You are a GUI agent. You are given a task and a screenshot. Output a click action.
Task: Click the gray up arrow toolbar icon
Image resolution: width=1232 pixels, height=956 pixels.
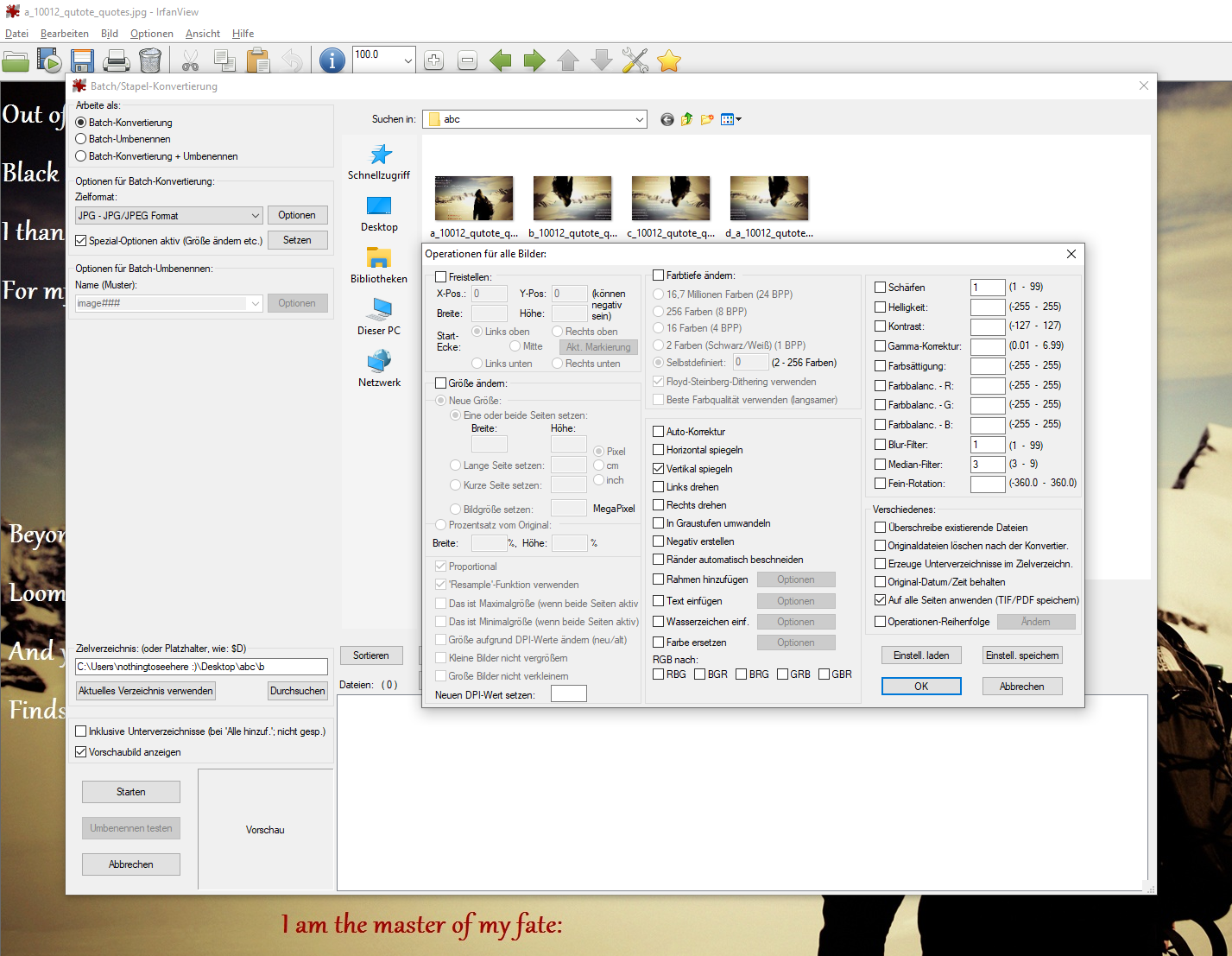tap(568, 60)
